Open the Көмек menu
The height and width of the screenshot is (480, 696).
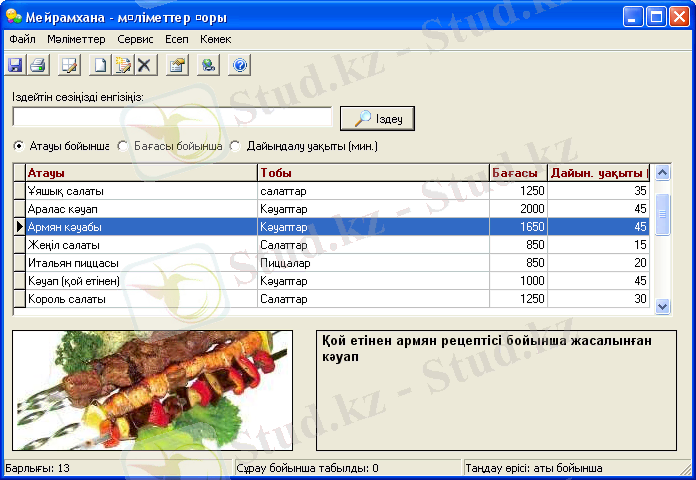pyautogui.click(x=215, y=40)
